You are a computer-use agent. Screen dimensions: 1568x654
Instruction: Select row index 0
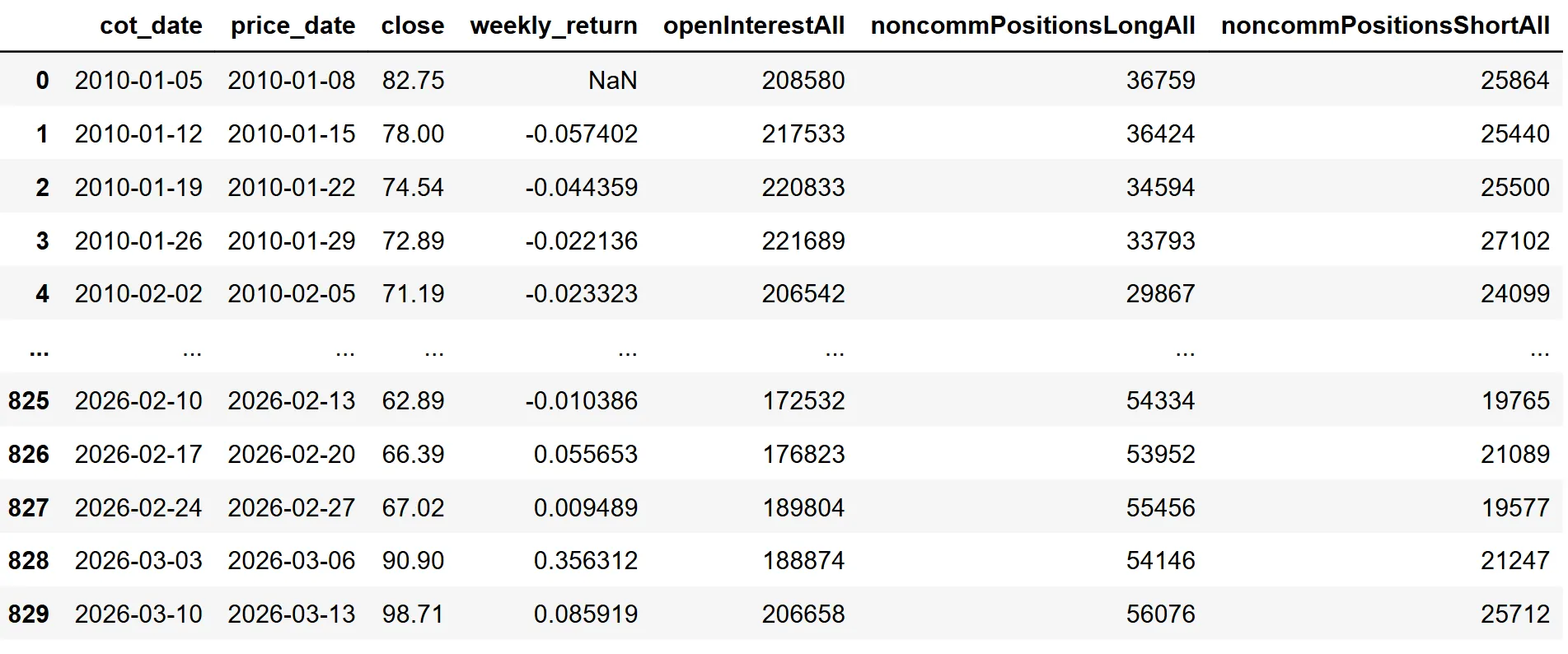click(42, 80)
